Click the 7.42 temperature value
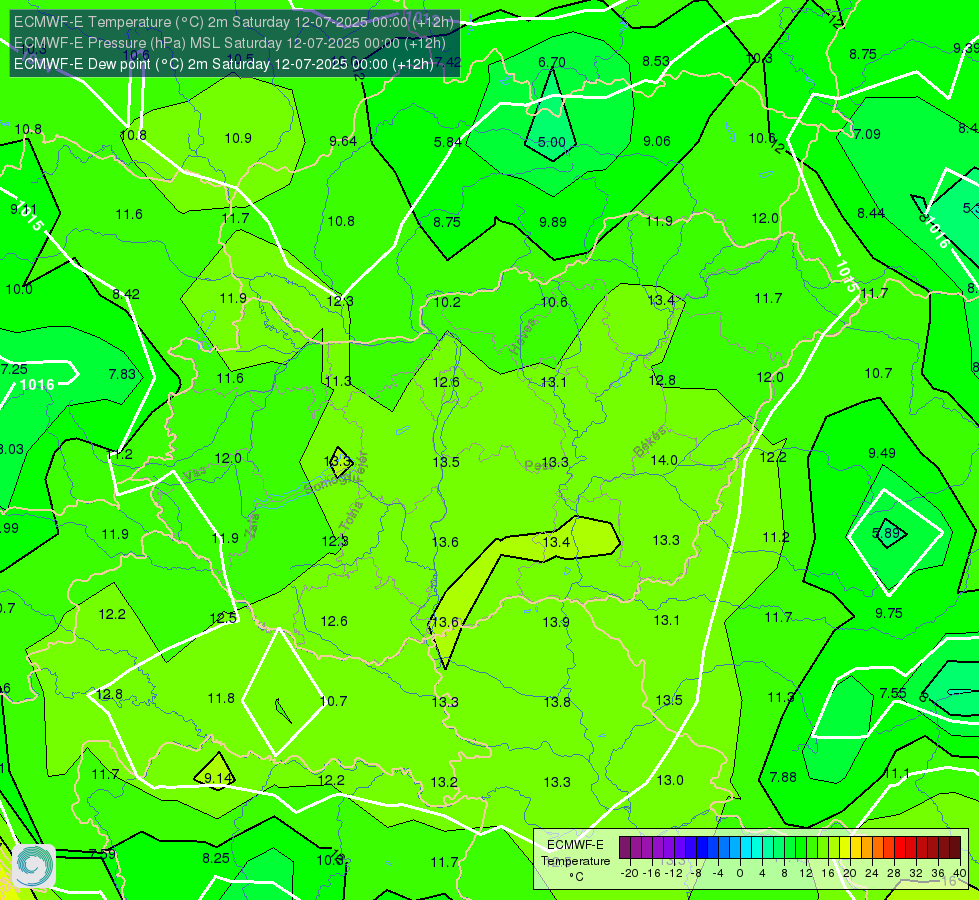979x900 pixels. (448, 62)
